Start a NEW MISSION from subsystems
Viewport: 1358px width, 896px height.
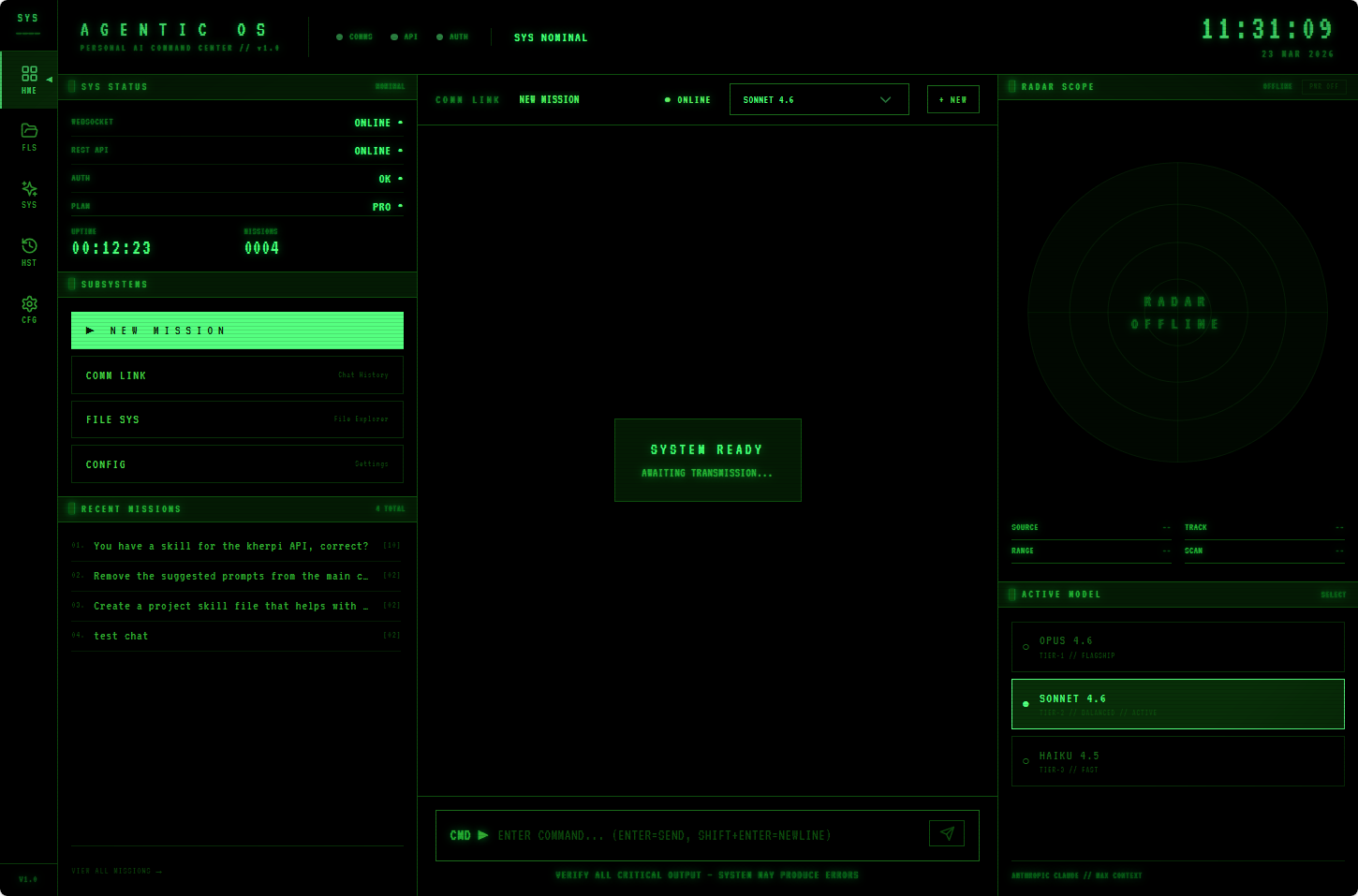click(237, 330)
